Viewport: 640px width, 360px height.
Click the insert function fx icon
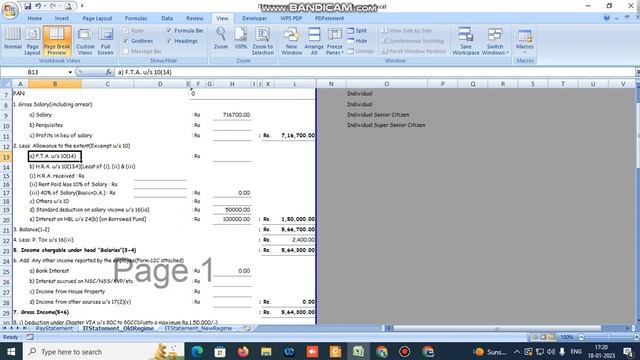(x=109, y=72)
